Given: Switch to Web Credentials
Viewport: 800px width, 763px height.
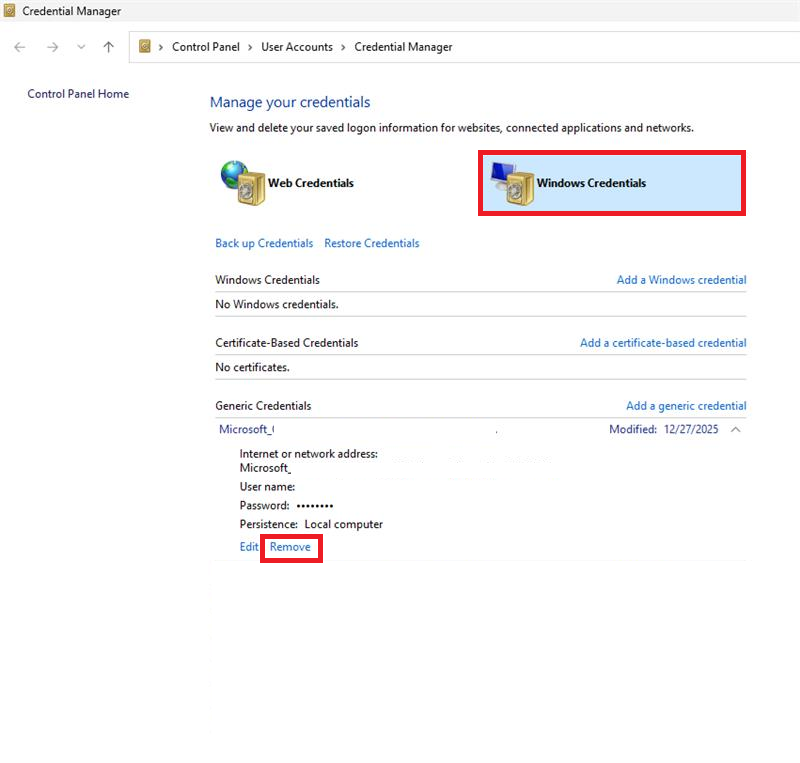Looking at the screenshot, I should [311, 183].
